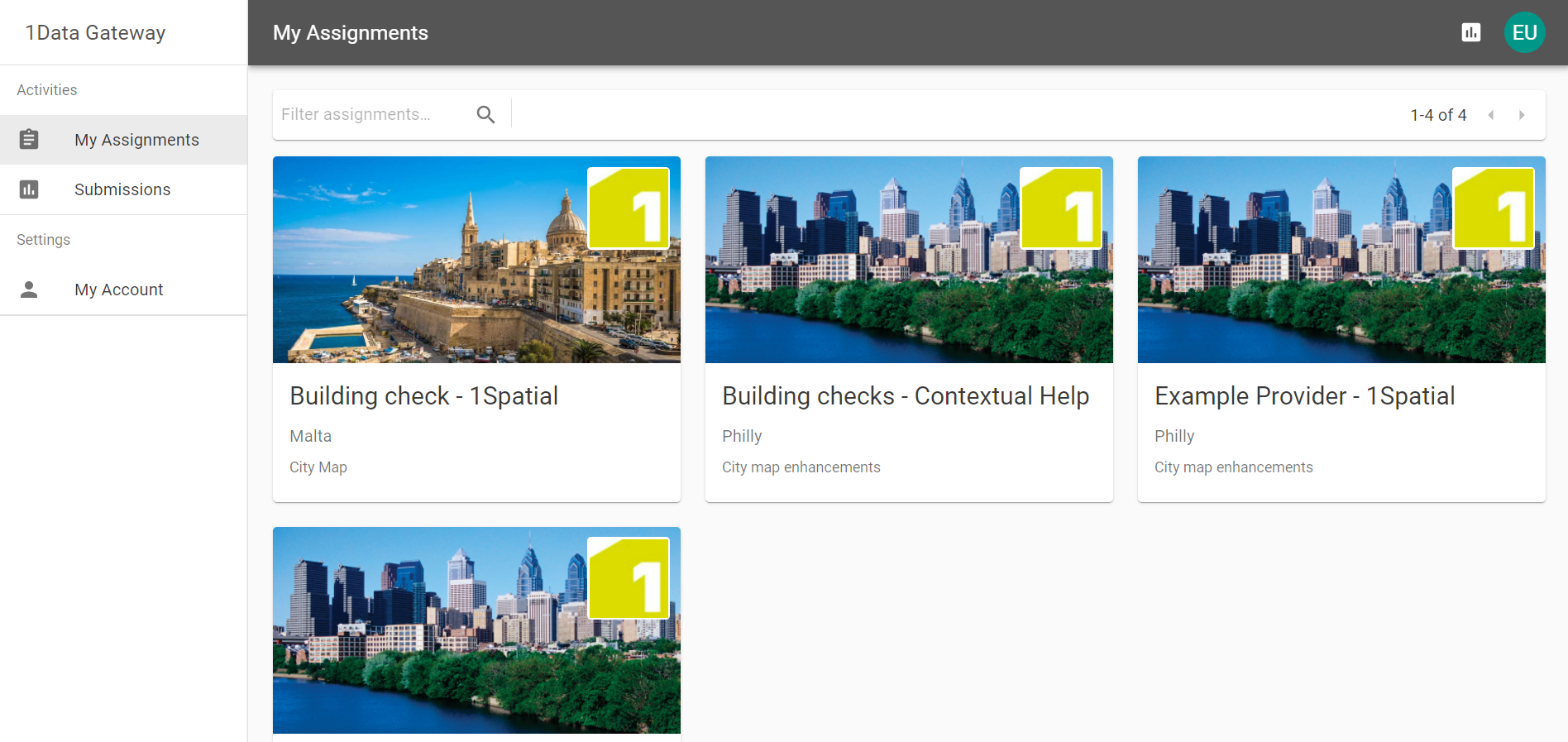Screen dimensions: 1568x742
Task: Click the person icon beside My Account
Action: [29, 290]
